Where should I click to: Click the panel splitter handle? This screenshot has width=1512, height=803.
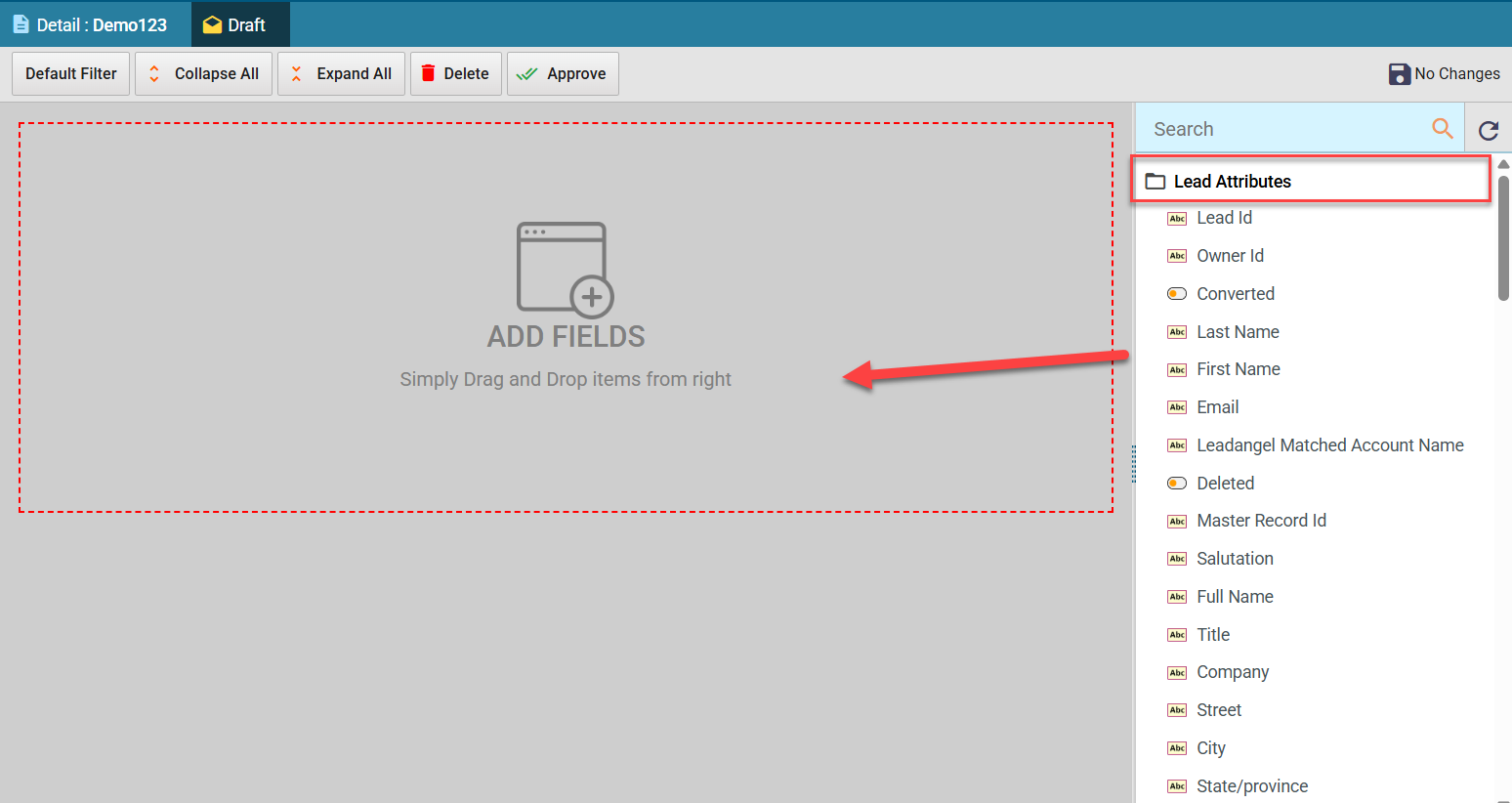coord(1134,464)
